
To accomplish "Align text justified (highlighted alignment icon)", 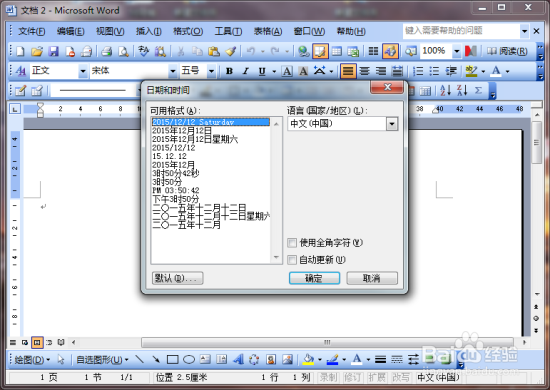I will coord(348,71).
